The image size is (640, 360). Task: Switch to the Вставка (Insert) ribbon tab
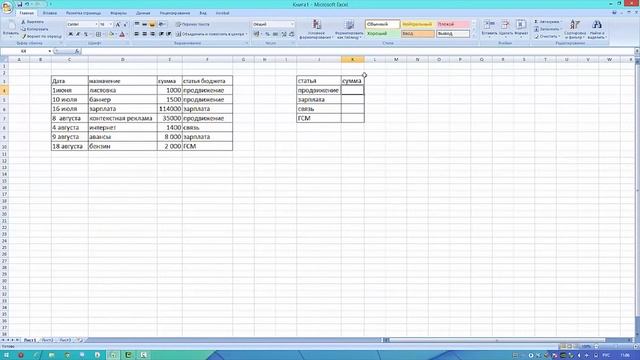coord(50,13)
